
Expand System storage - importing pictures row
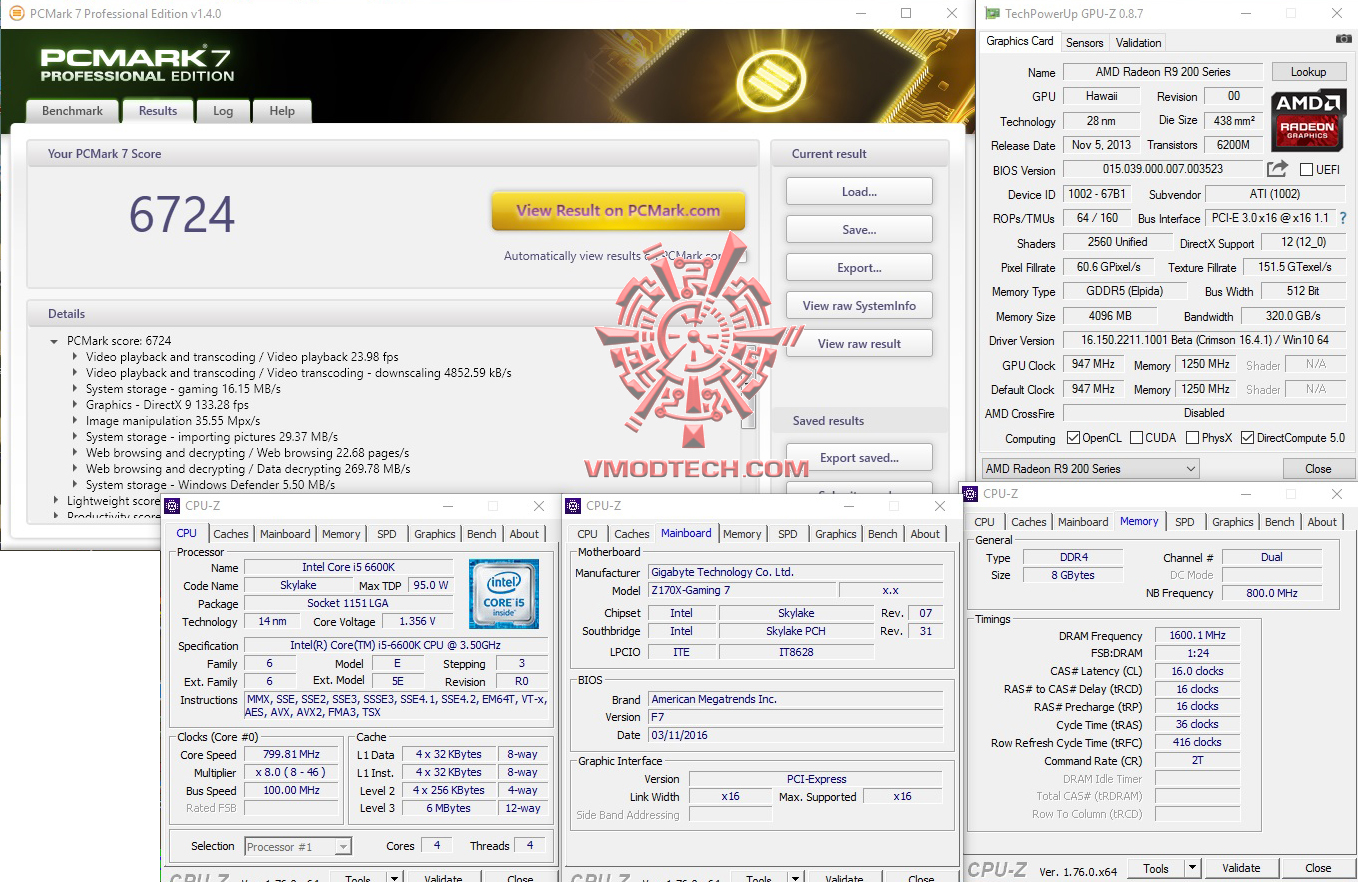[x=74, y=437]
